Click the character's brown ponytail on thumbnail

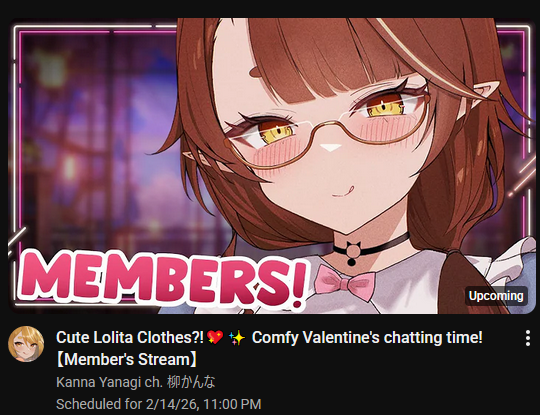pyautogui.click(x=468, y=279)
